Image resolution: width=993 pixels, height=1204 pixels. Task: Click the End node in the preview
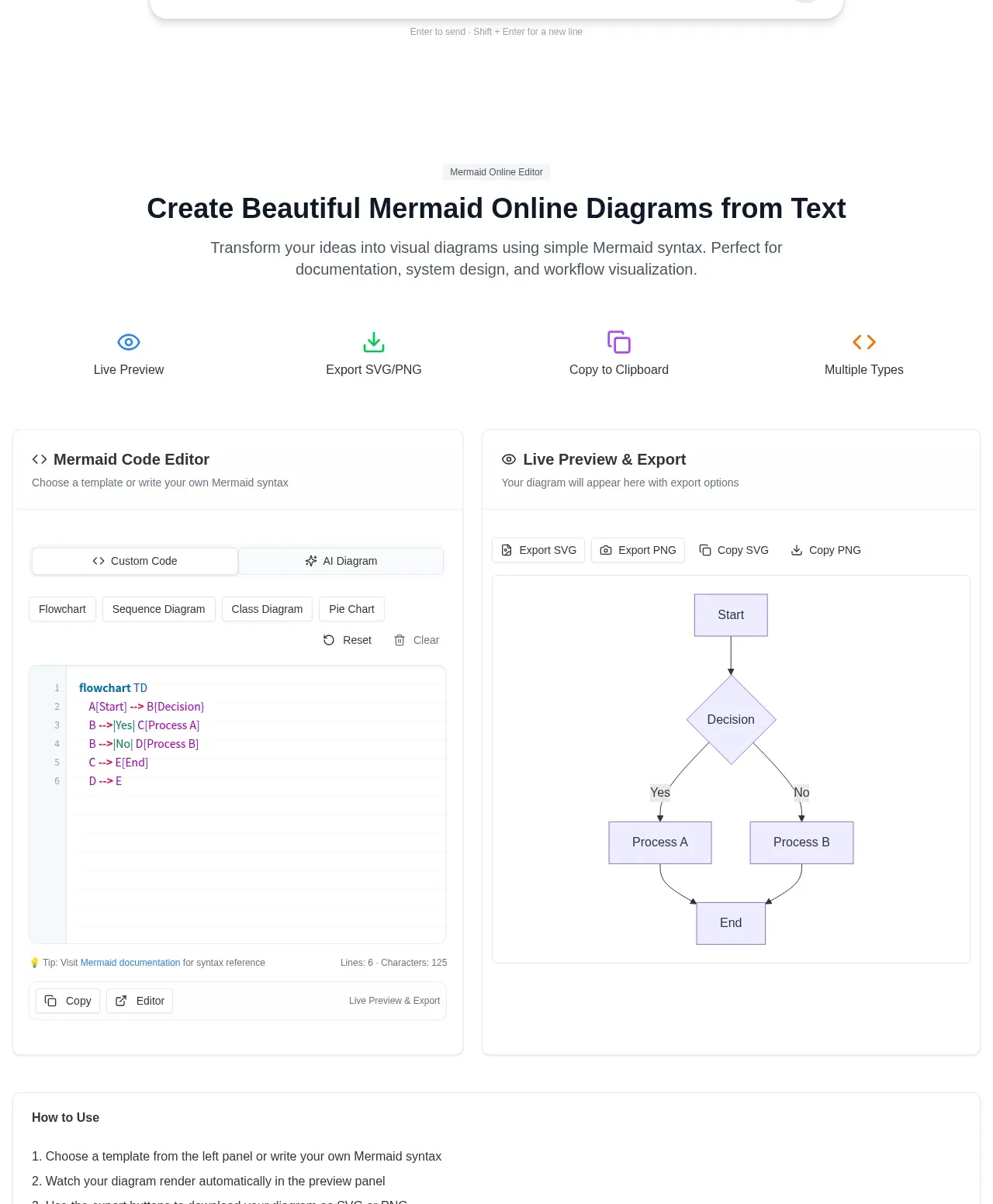coord(731,923)
